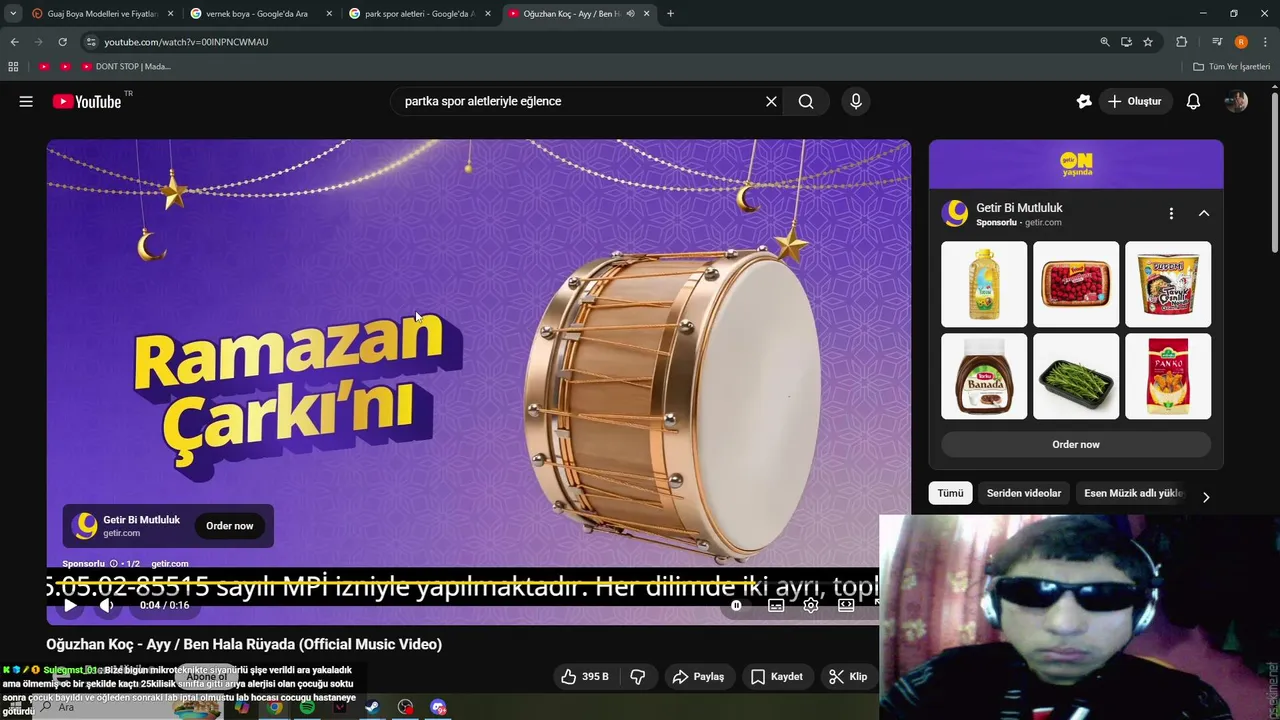Select the Seriden videolar chip
The height and width of the screenshot is (720, 1280).
pyautogui.click(x=1024, y=493)
